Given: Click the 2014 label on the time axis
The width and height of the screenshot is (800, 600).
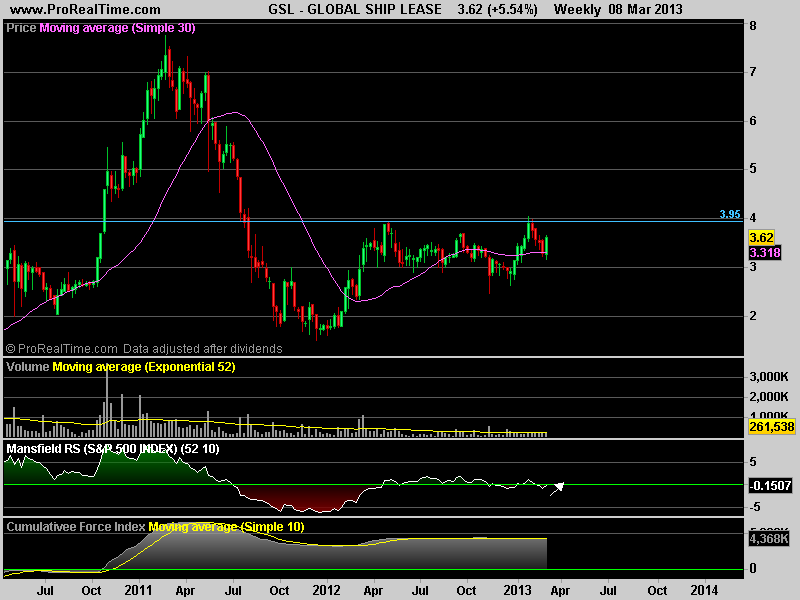Looking at the screenshot, I should coord(704,590).
